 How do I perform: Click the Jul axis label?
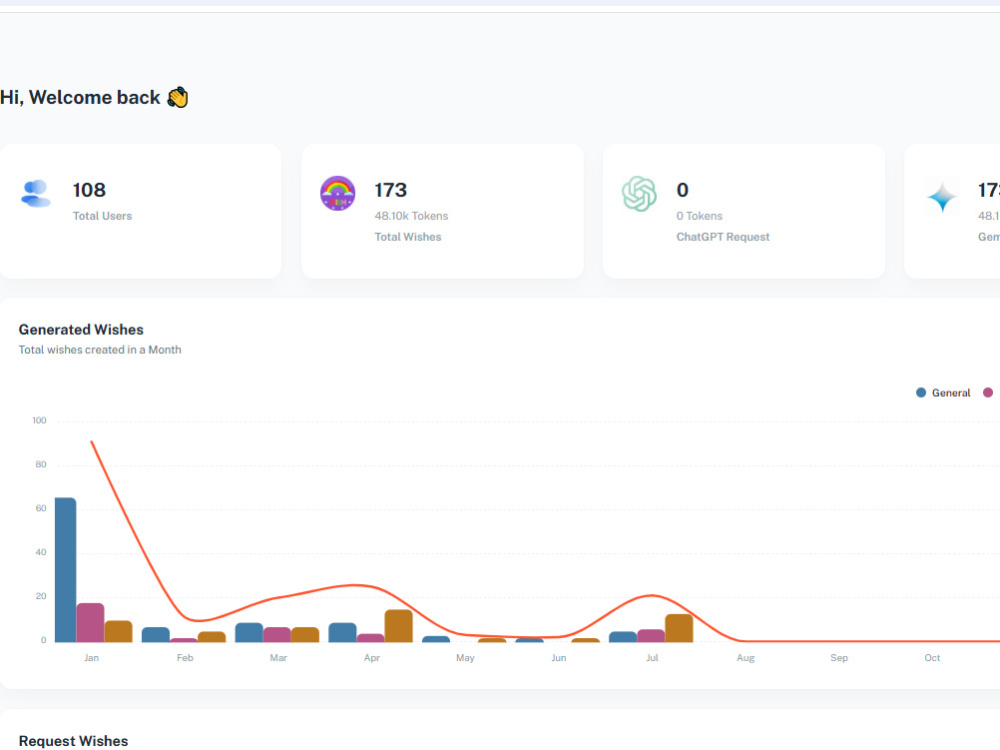coord(652,658)
